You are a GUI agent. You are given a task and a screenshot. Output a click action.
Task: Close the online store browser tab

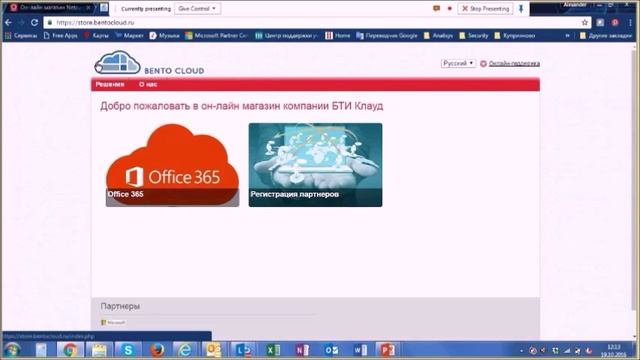pos(88,8)
